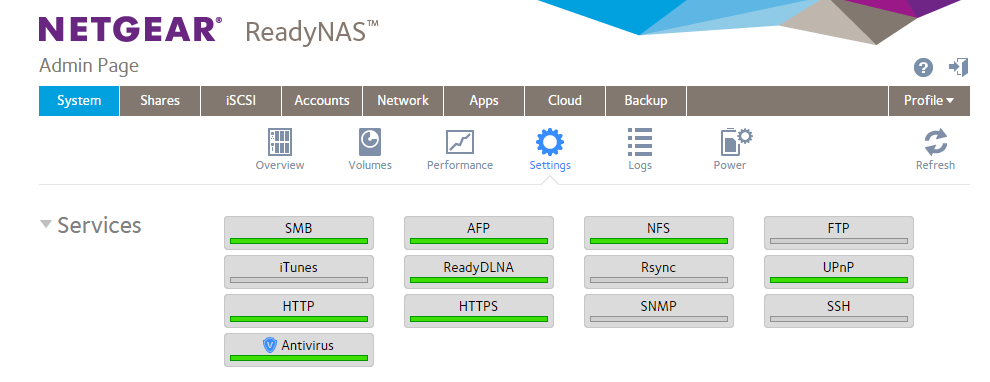Click the Admin Page heading
Screen dimensions: 990x382
pos(89,66)
